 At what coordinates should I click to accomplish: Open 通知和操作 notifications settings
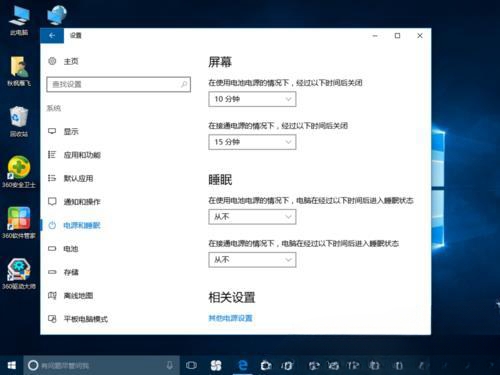point(74,202)
